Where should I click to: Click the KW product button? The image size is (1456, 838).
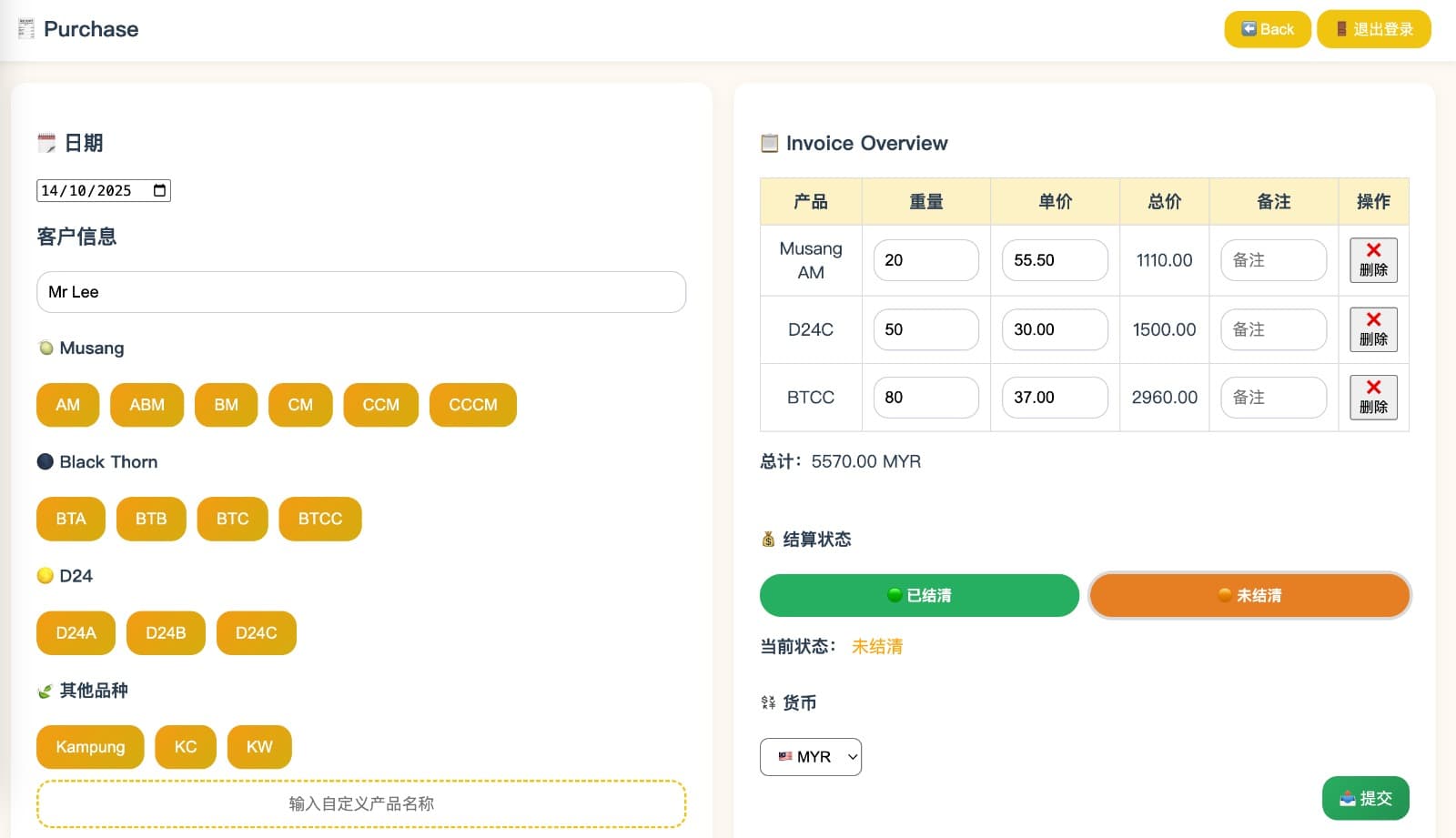click(258, 746)
